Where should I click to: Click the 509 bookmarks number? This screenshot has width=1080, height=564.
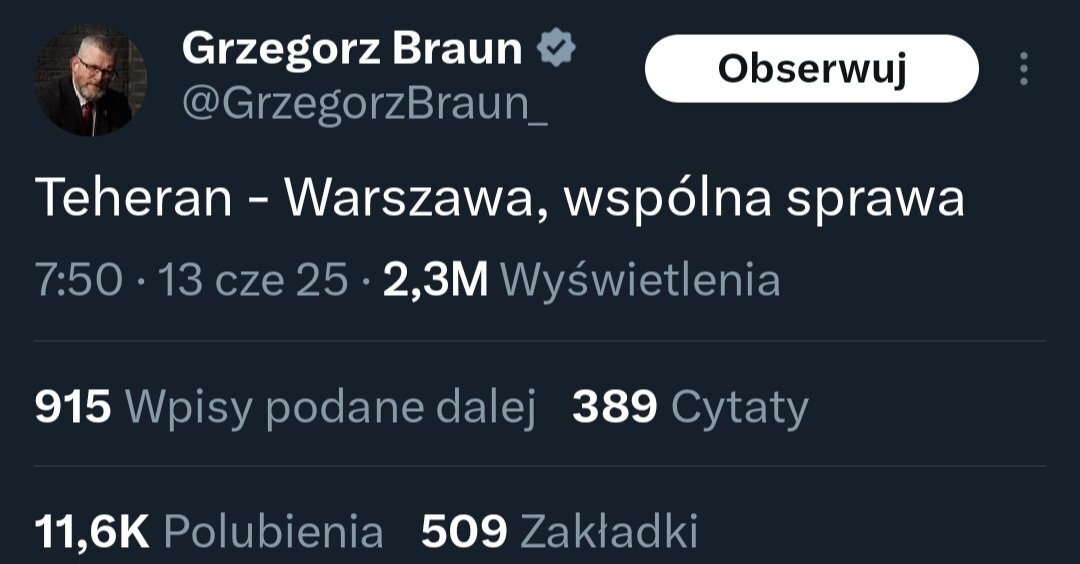click(464, 531)
